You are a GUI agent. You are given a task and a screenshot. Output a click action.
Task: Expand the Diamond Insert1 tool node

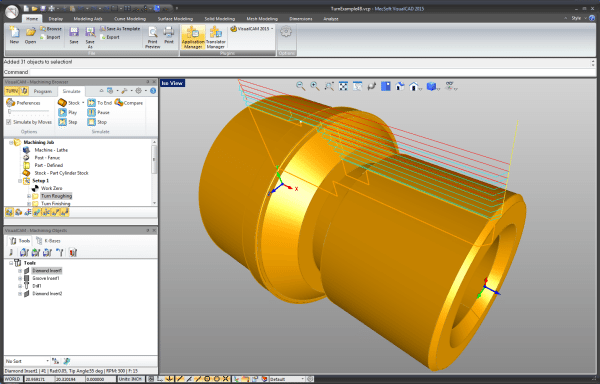(x=20, y=271)
